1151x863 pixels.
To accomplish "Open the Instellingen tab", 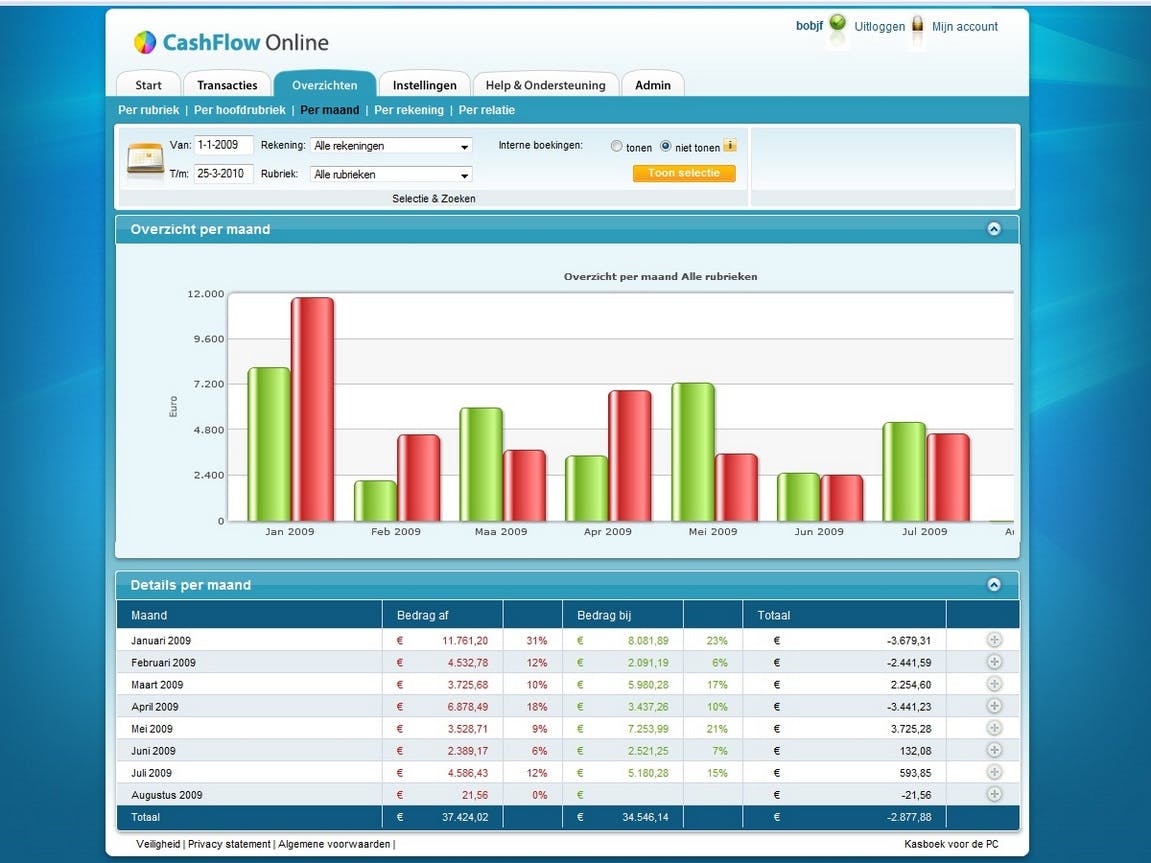I will (424, 85).
